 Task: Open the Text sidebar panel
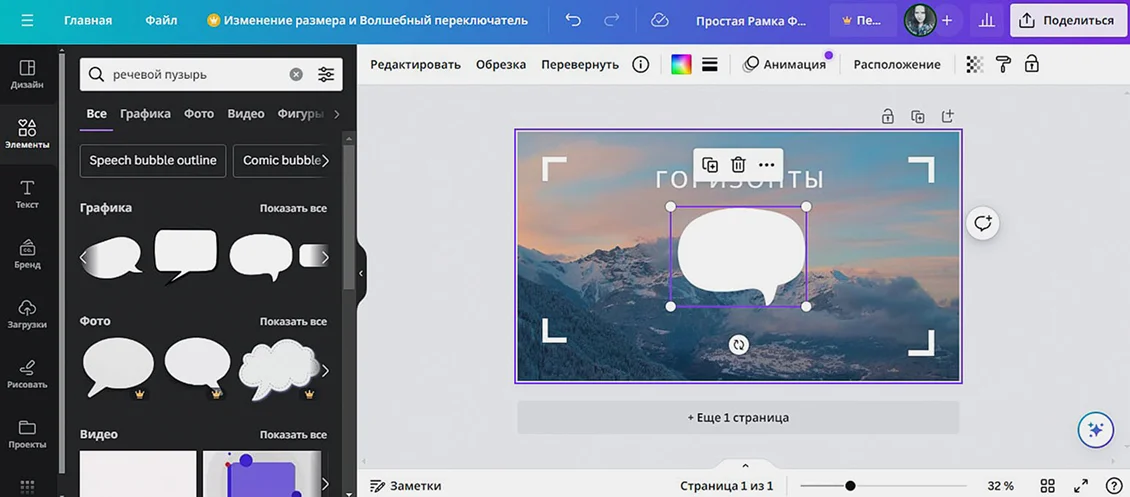click(27, 194)
